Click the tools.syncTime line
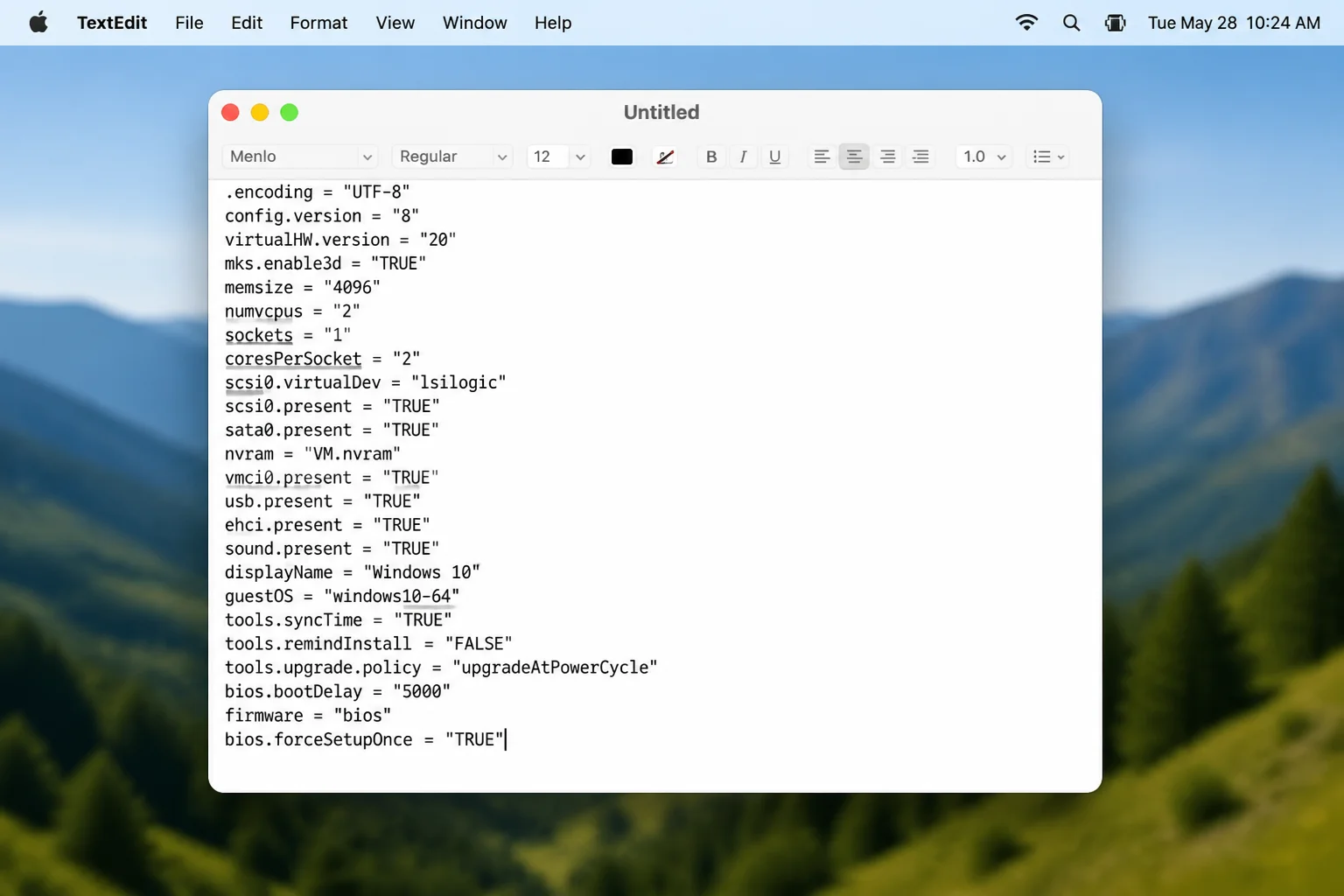Image resolution: width=1344 pixels, height=896 pixels. 339,619
